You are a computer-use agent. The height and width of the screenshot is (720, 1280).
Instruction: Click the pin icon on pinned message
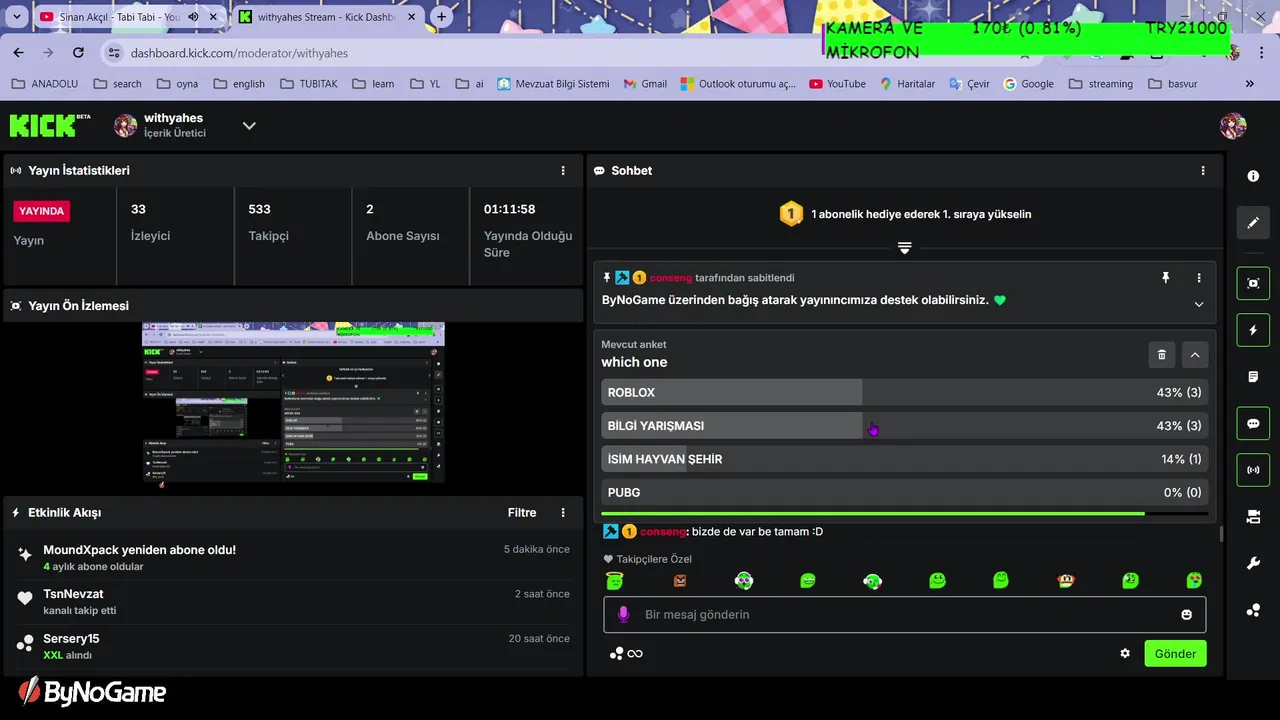click(x=1165, y=278)
